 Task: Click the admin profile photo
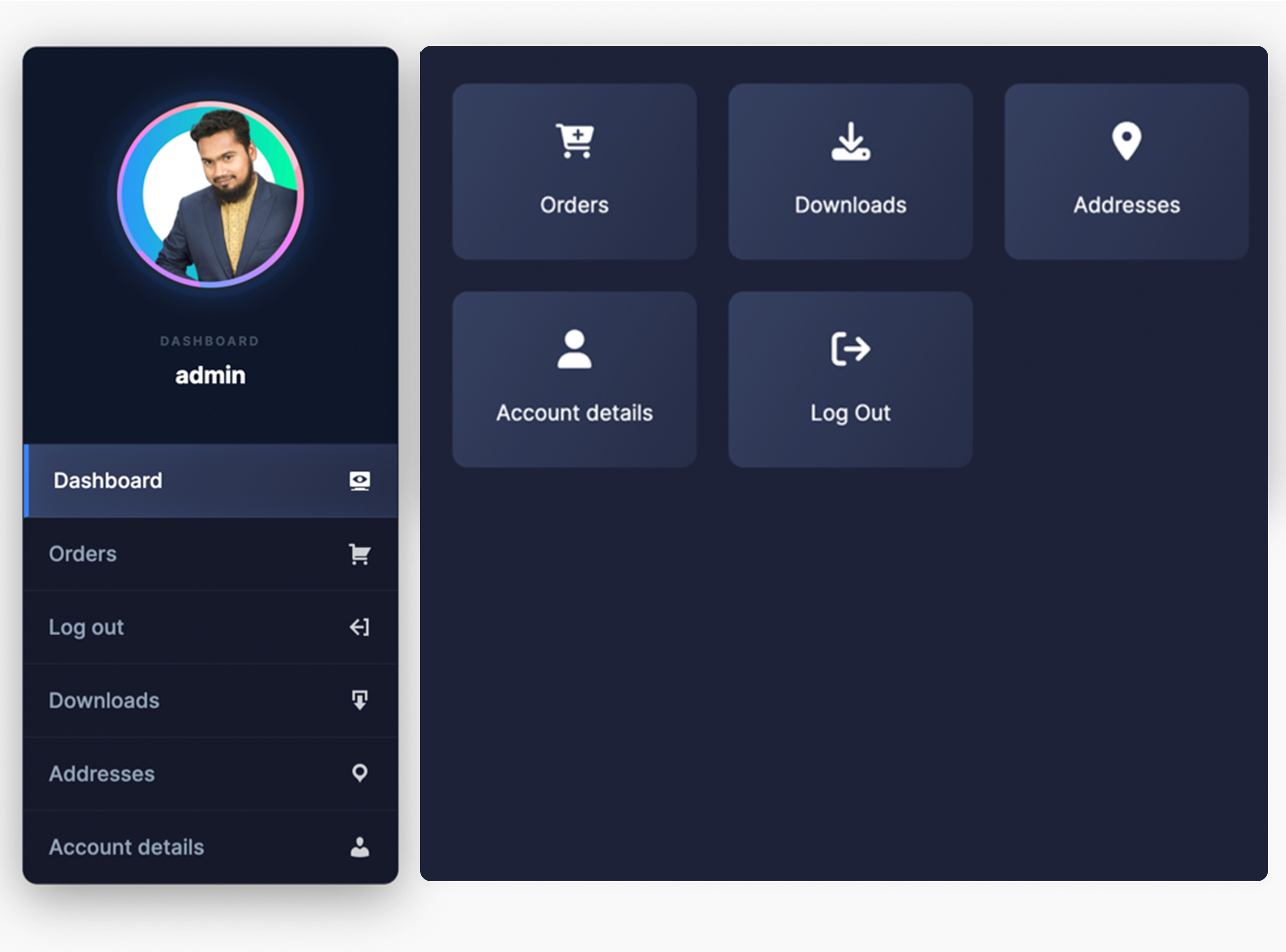(210, 195)
